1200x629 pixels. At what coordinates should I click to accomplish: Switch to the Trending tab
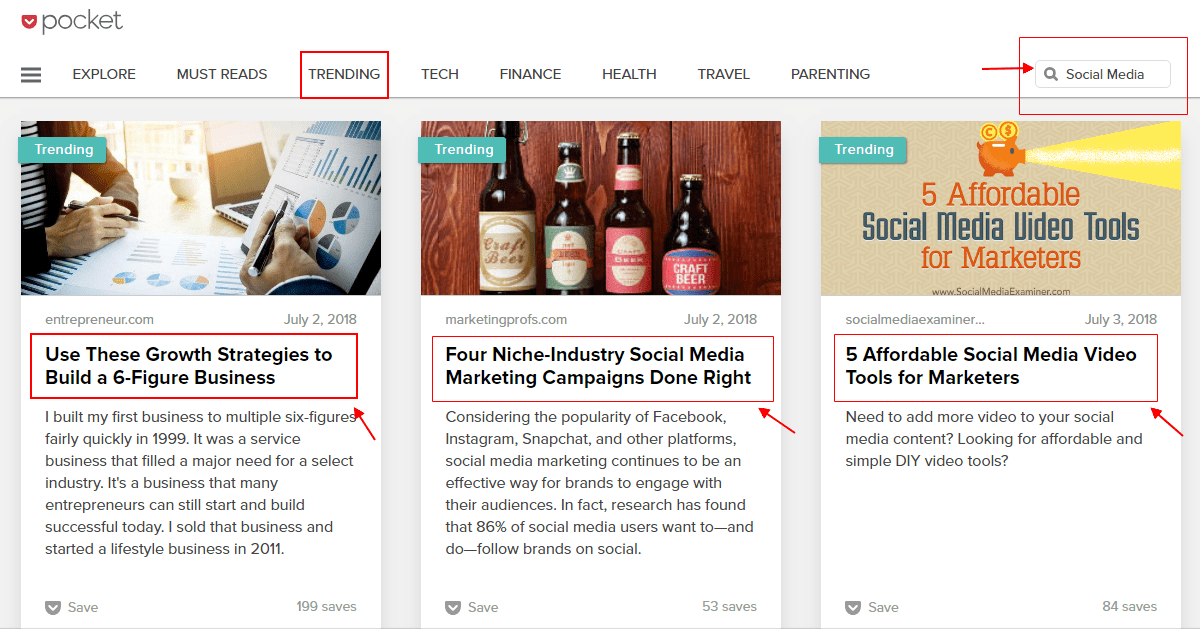344,74
